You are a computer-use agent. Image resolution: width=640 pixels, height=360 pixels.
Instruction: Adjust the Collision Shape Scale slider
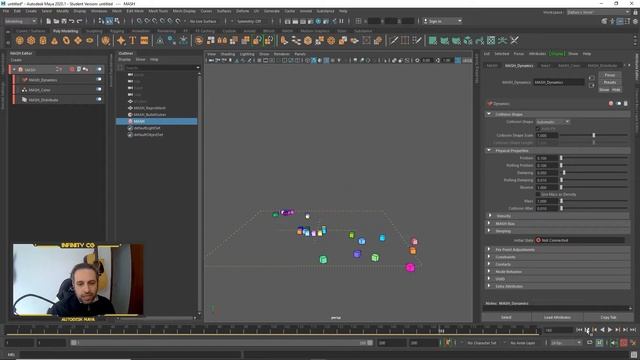594,136
